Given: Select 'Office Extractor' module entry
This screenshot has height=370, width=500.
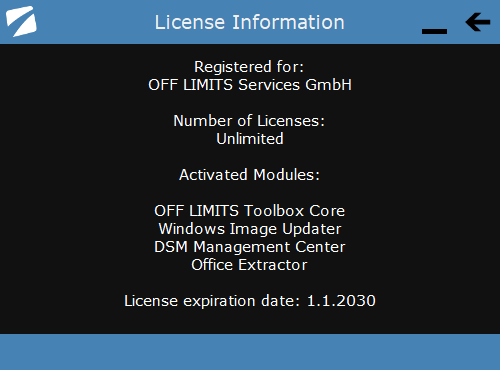Looking at the screenshot, I should pos(249,265).
